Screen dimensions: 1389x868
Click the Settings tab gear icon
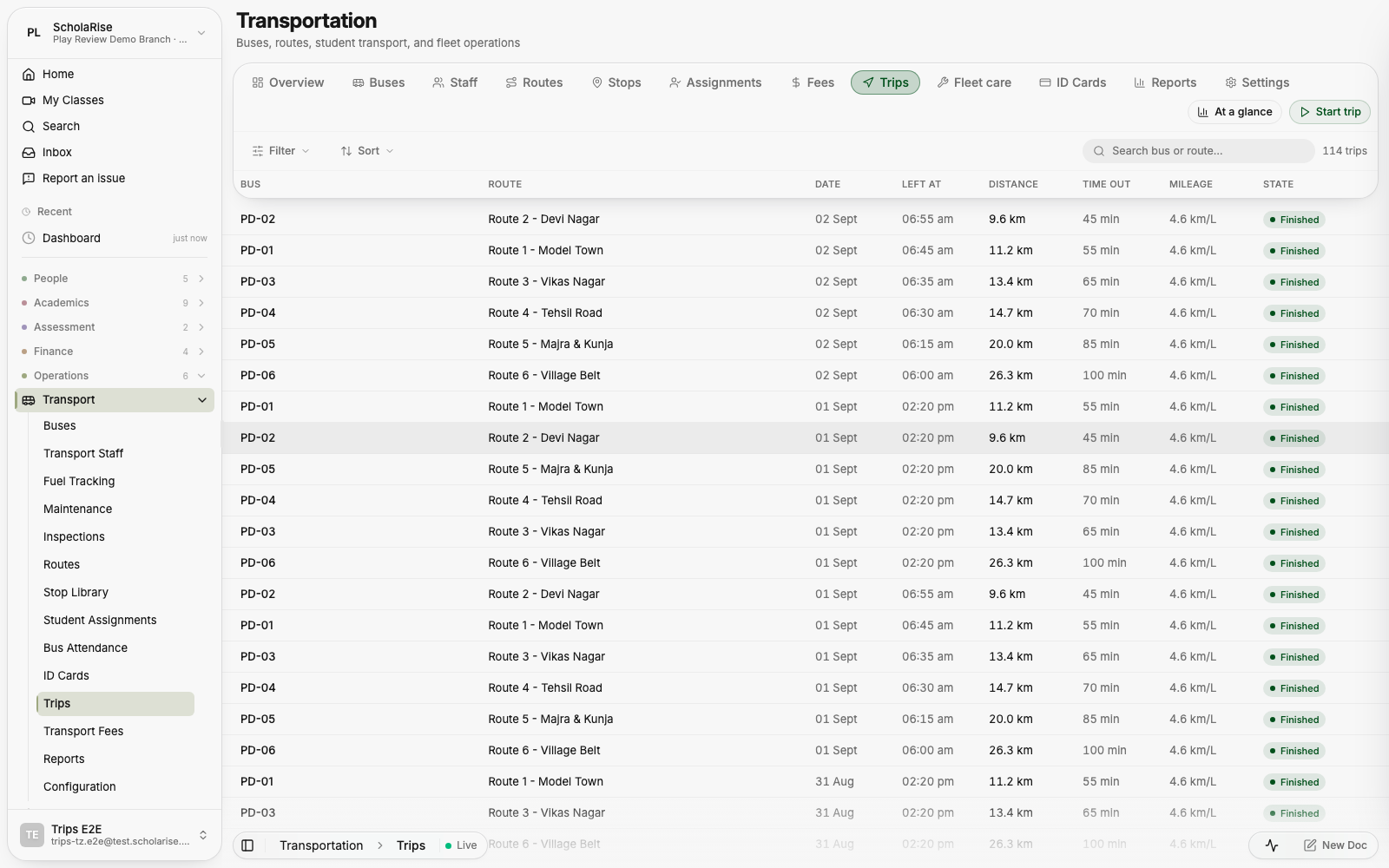click(x=1231, y=82)
